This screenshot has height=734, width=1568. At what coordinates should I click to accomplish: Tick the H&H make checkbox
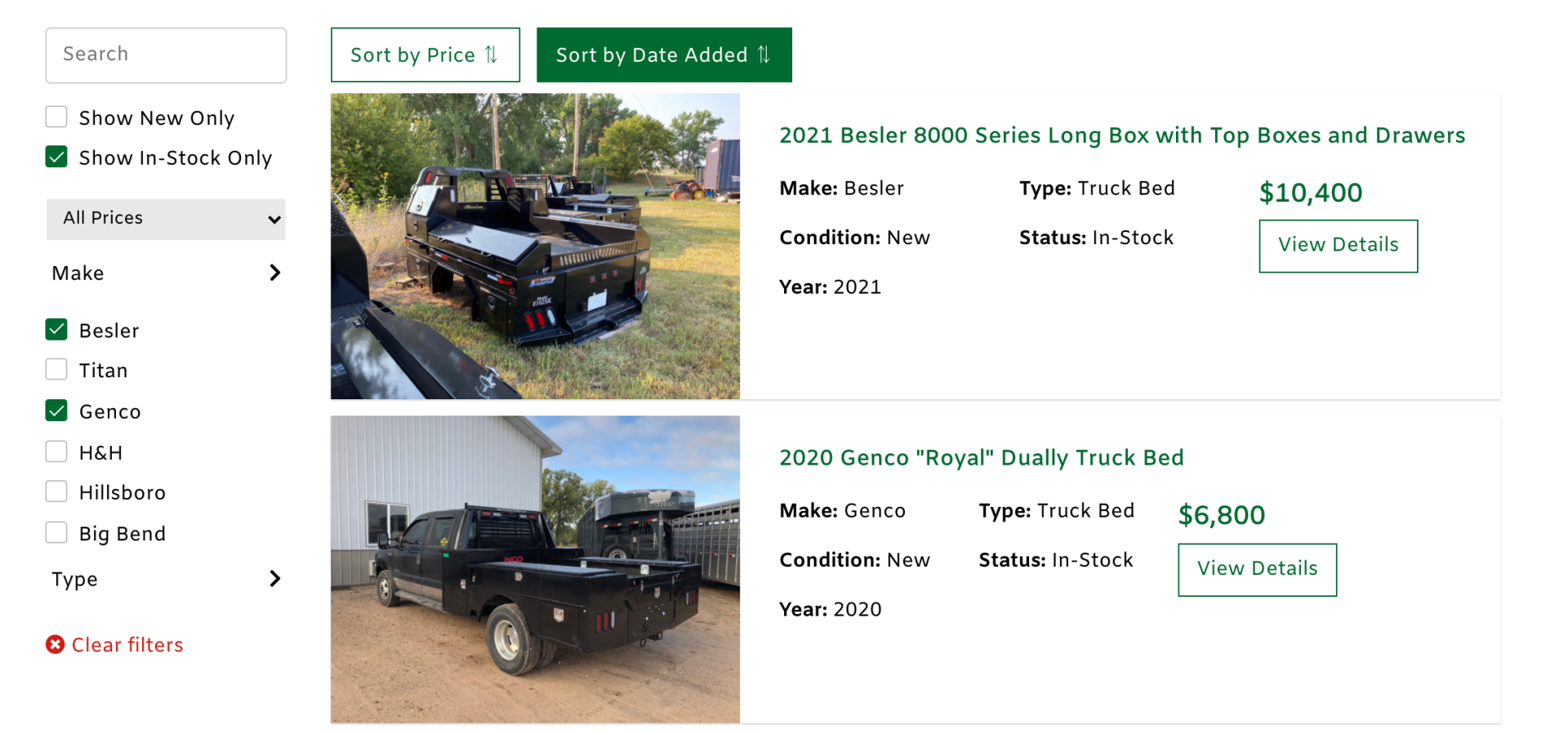56,452
